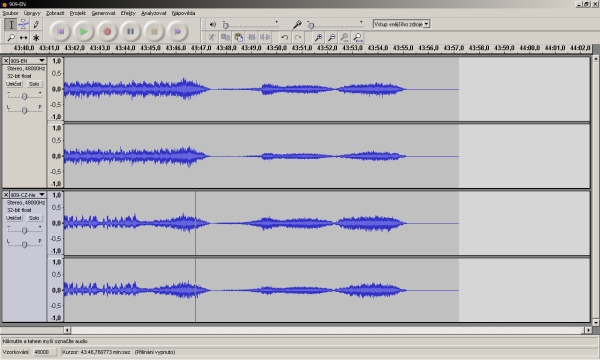Begin recording with red Record button
Screen dimensions: 600x360
[x=107, y=31]
